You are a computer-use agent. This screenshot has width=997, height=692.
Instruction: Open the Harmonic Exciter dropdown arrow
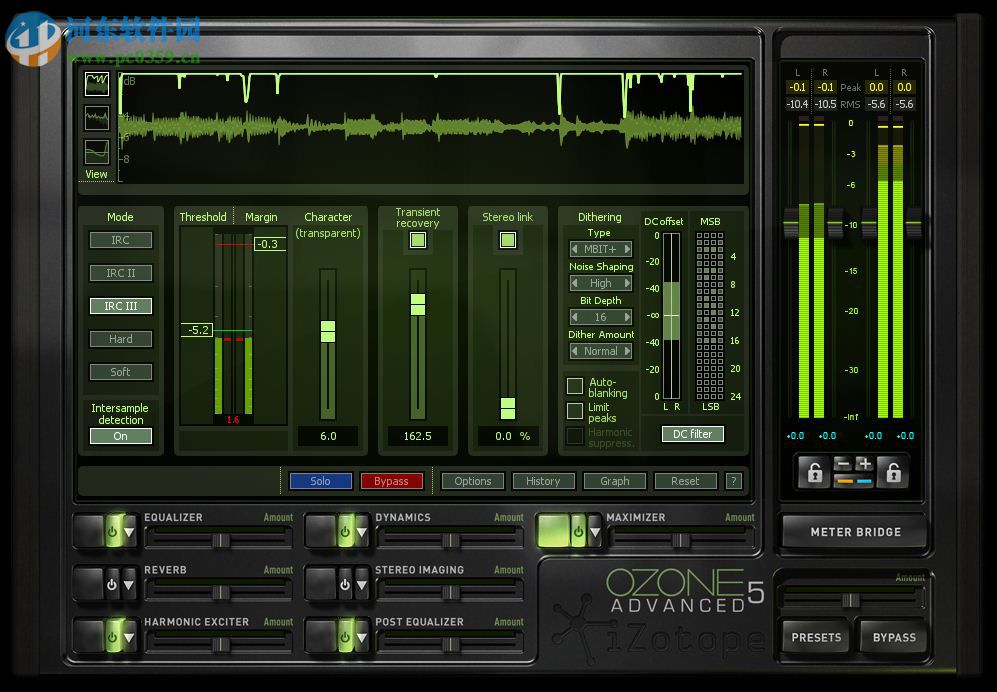[129, 637]
